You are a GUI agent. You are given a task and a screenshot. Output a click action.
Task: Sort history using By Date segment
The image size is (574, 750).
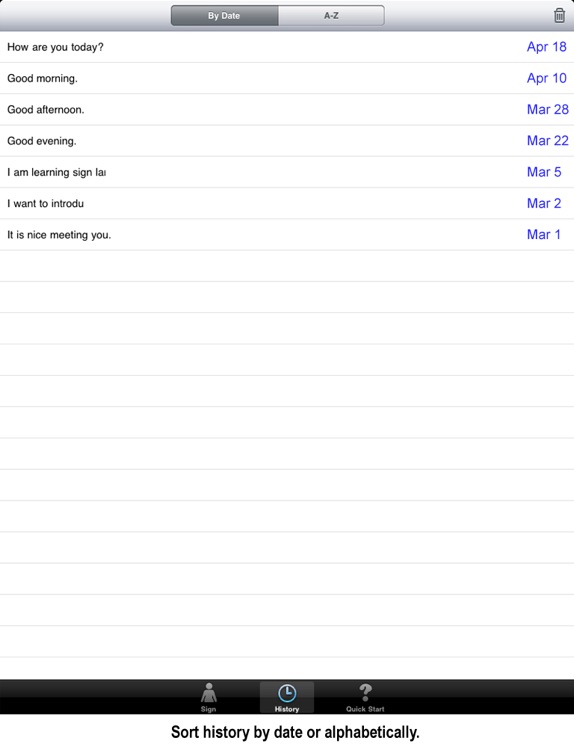click(x=224, y=16)
